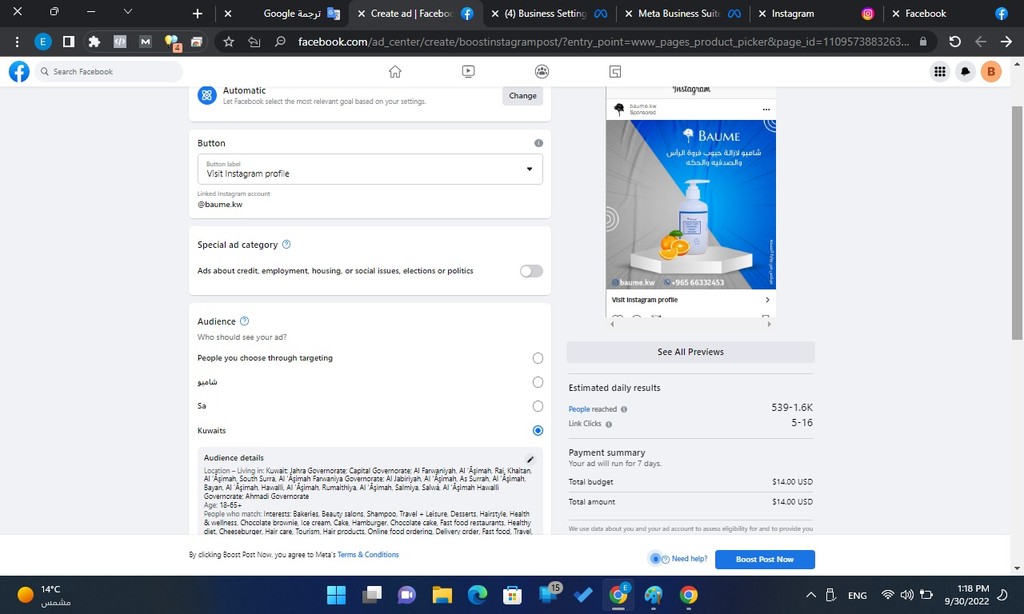Click Boost Post Now
Viewport: 1024px width, 614px height.
pyautogui.click(x=765, y=559)
